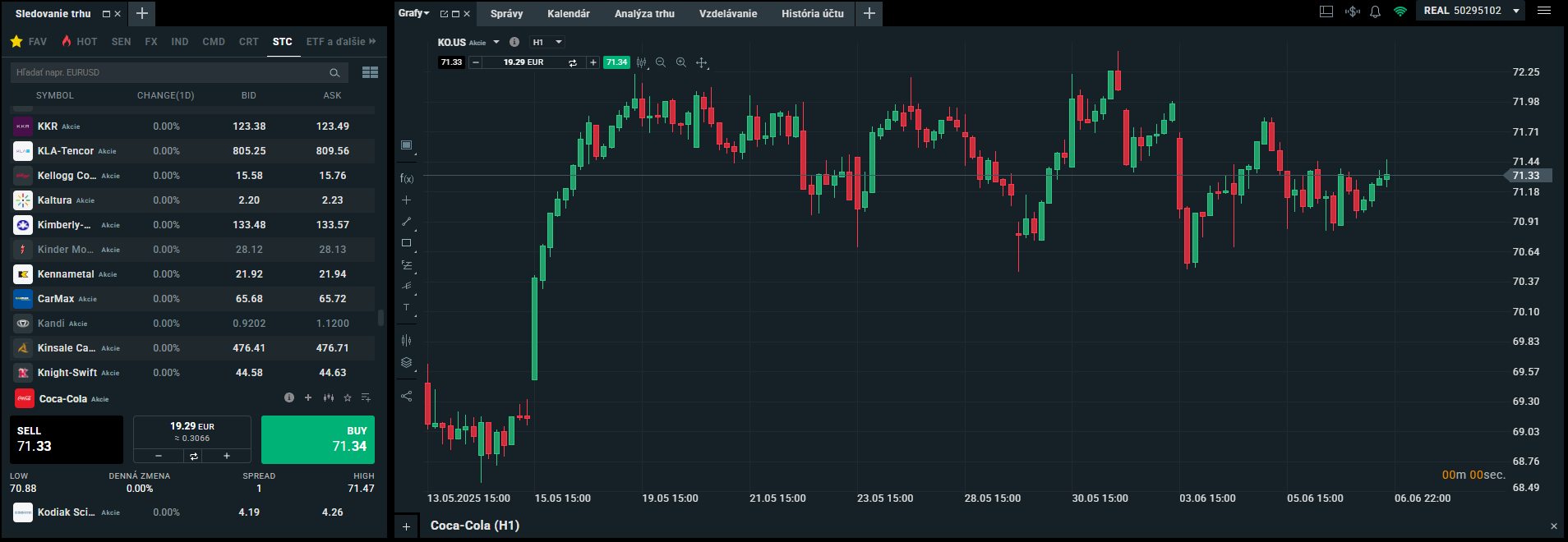Decrease volume with minus on chart bar
Image resolution: width=1568 pixels, height=542 pixels.
pos(475,62)
